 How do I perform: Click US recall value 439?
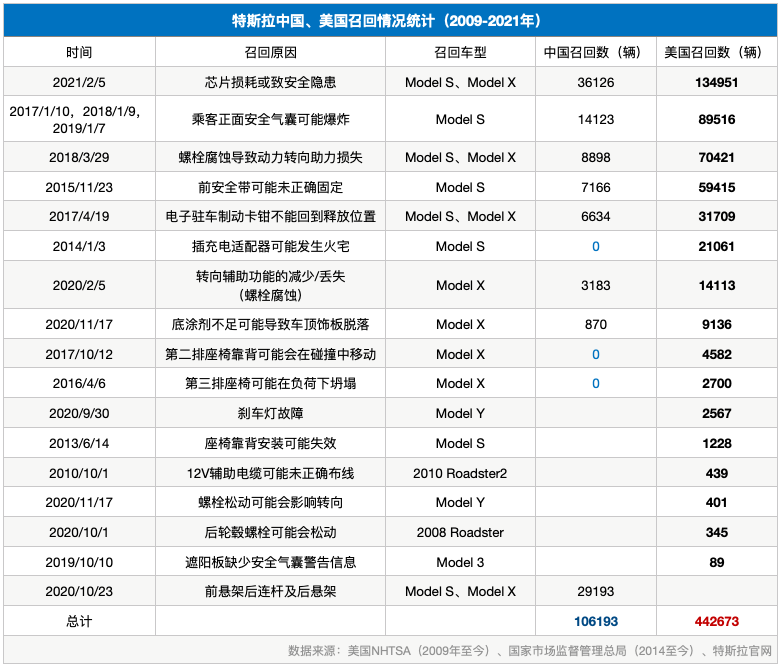(x=716, y=473)
